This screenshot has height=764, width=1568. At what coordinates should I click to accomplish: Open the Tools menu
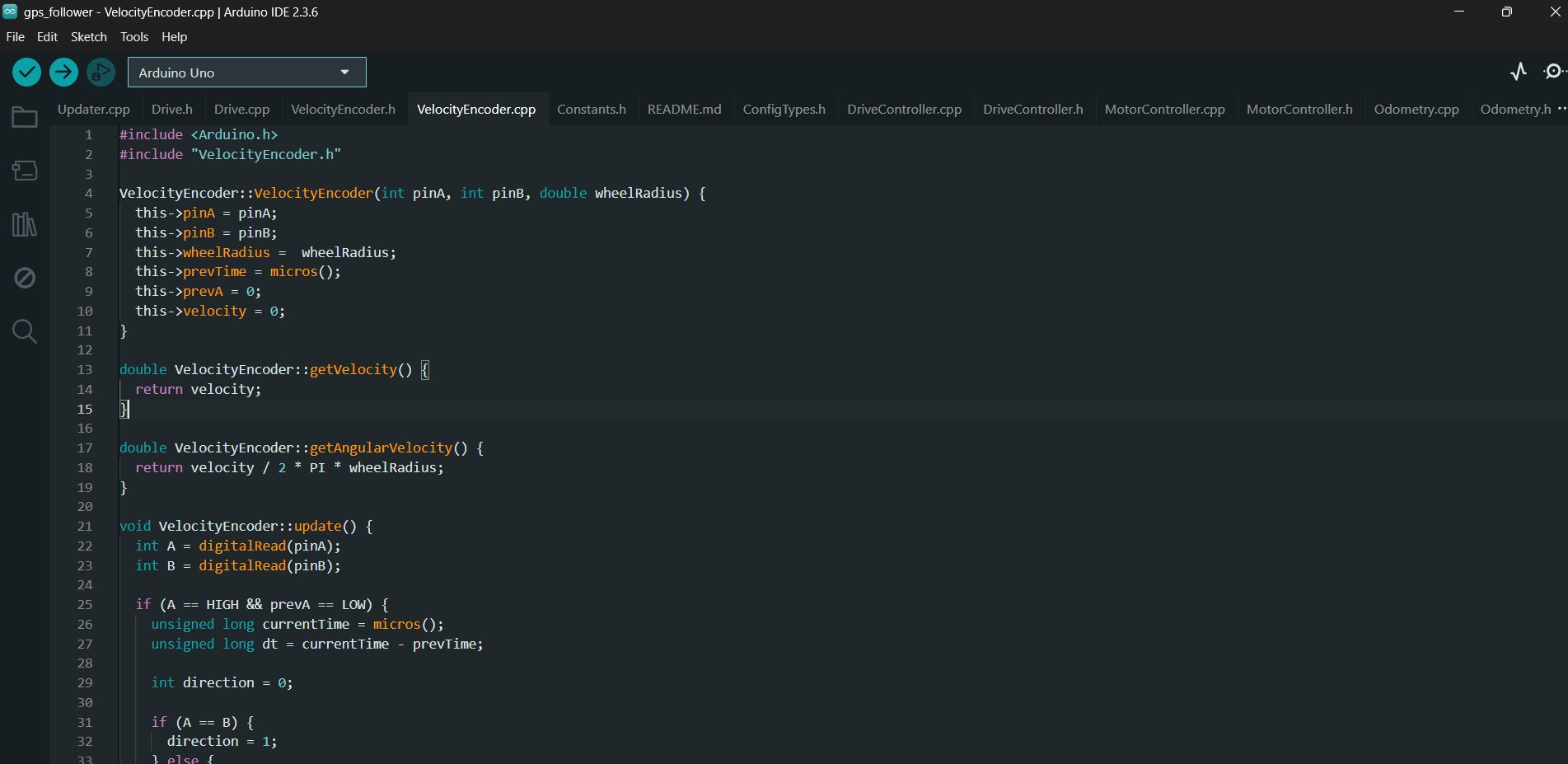pyautogui.click(x=134, y=37)
